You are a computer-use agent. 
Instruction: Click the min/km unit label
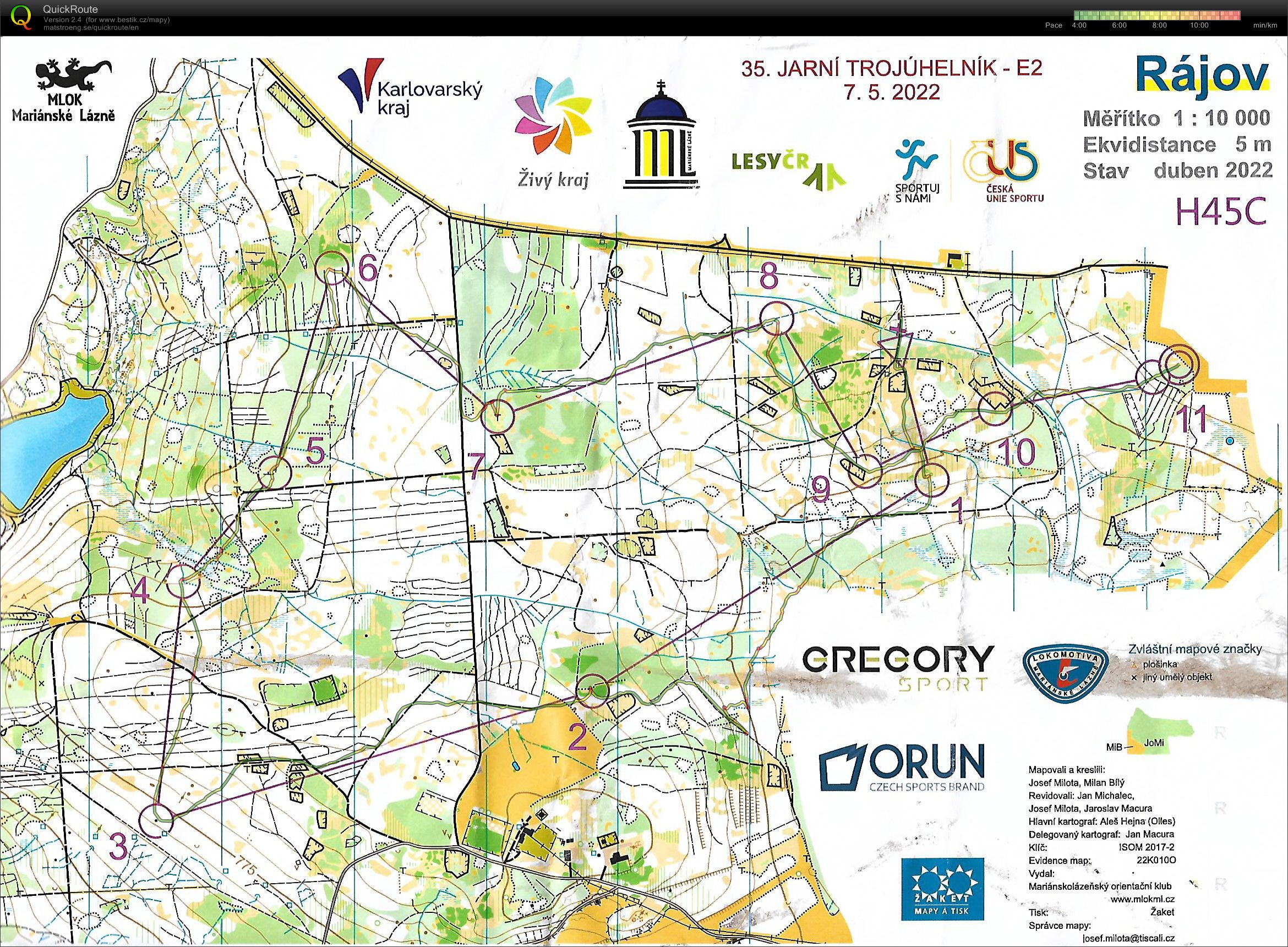pos(1265,26)
